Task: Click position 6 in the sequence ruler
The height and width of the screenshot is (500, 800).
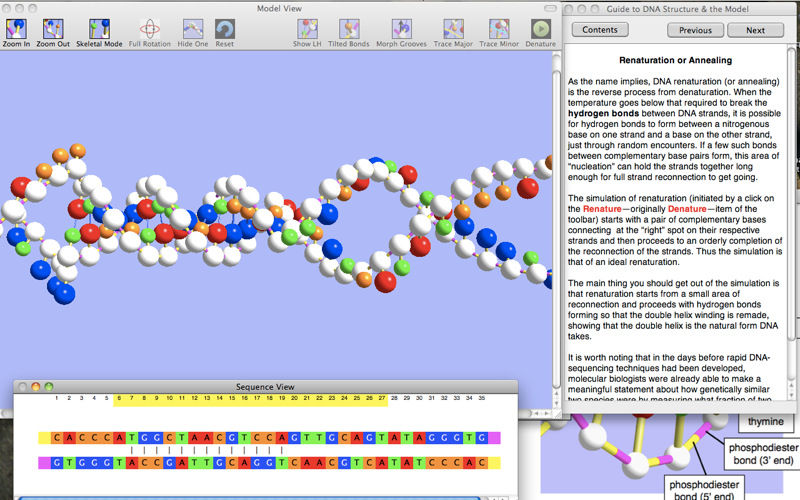Action: (119, 398)
